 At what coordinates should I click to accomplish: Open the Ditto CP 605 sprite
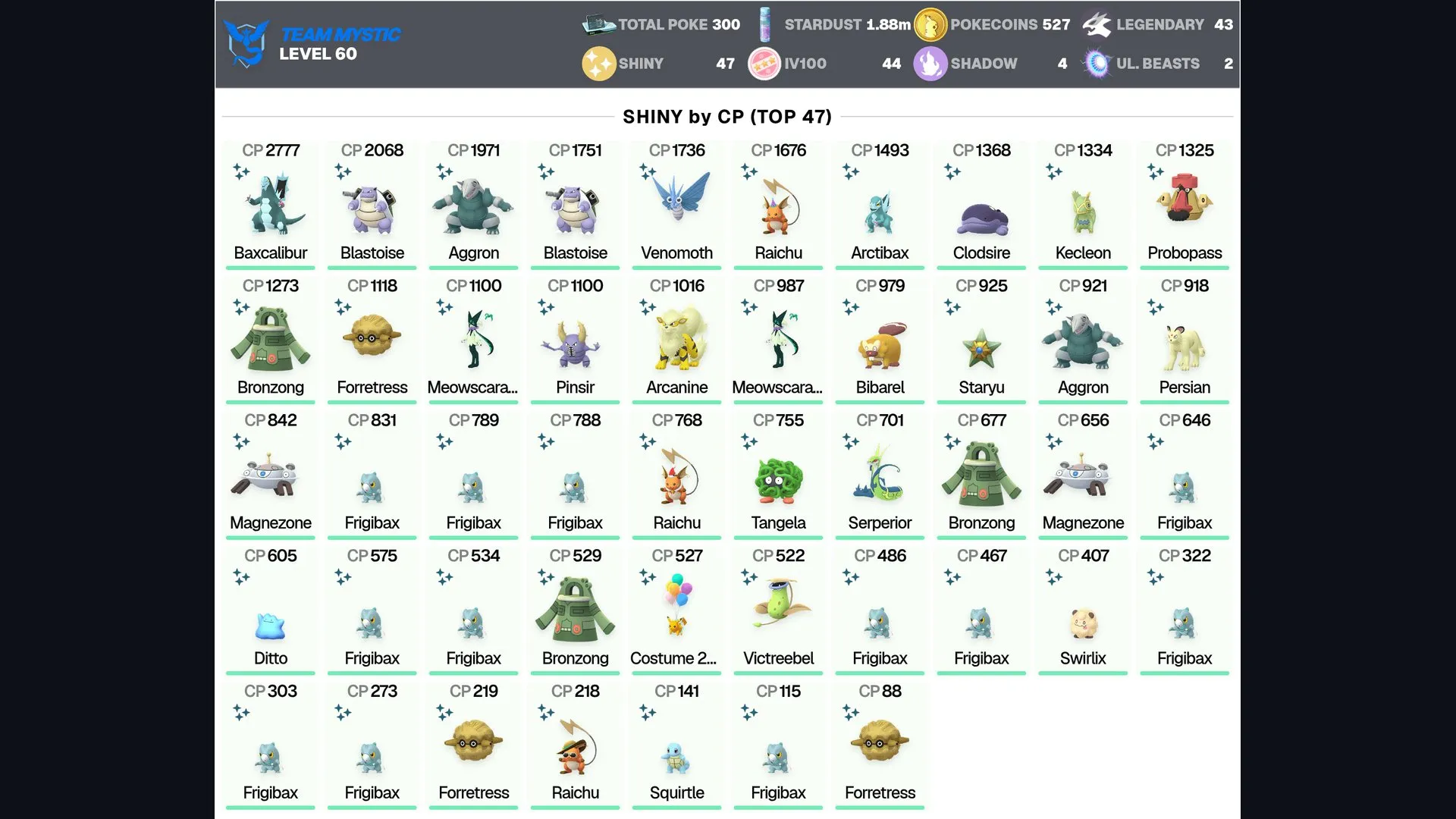[271, 626]
